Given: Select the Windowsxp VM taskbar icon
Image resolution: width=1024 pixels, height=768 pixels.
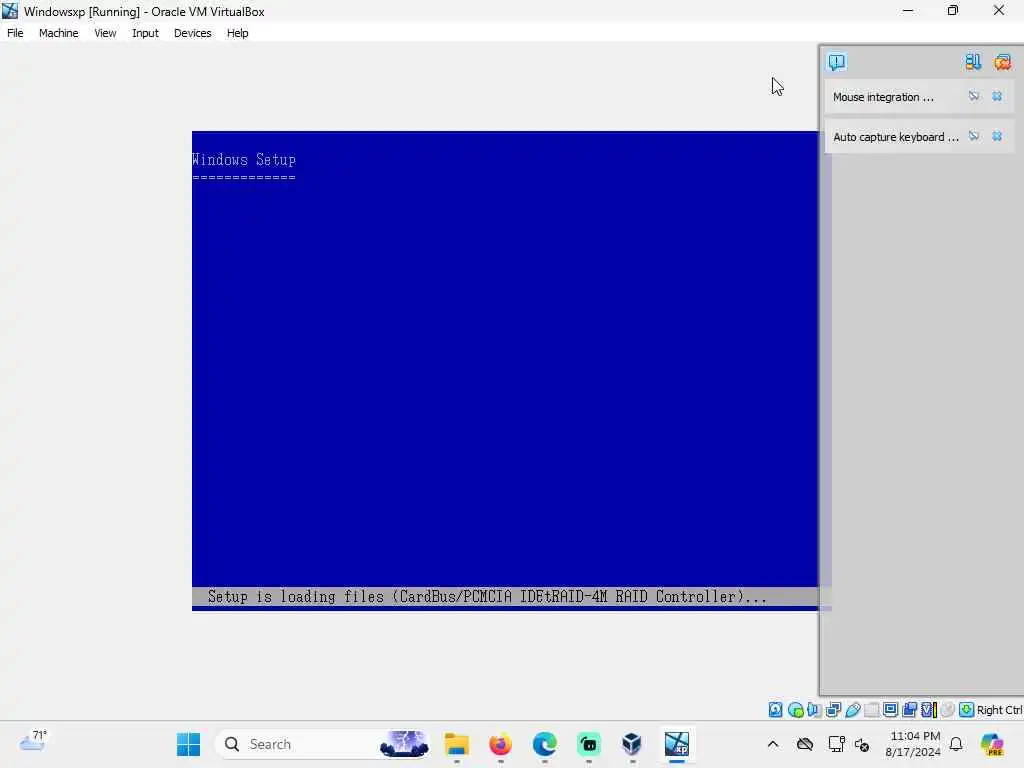Looking at the screenshot, I should coord(677,744).
